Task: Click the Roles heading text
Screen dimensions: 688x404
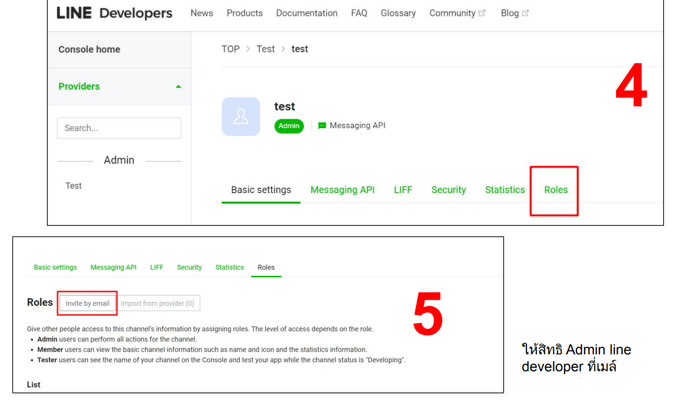Action: 40,302
